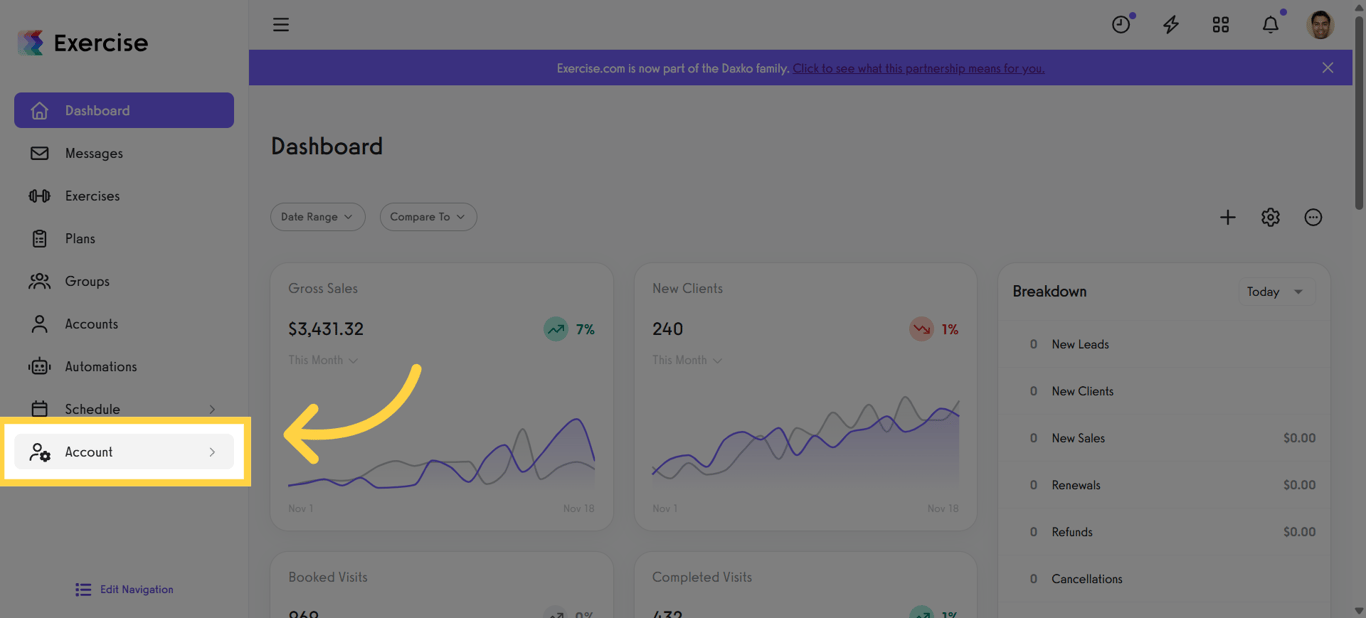Open the Compare To dropdown
The height and width of the screenshot is (618, 1366).
[x=428, y=217]
